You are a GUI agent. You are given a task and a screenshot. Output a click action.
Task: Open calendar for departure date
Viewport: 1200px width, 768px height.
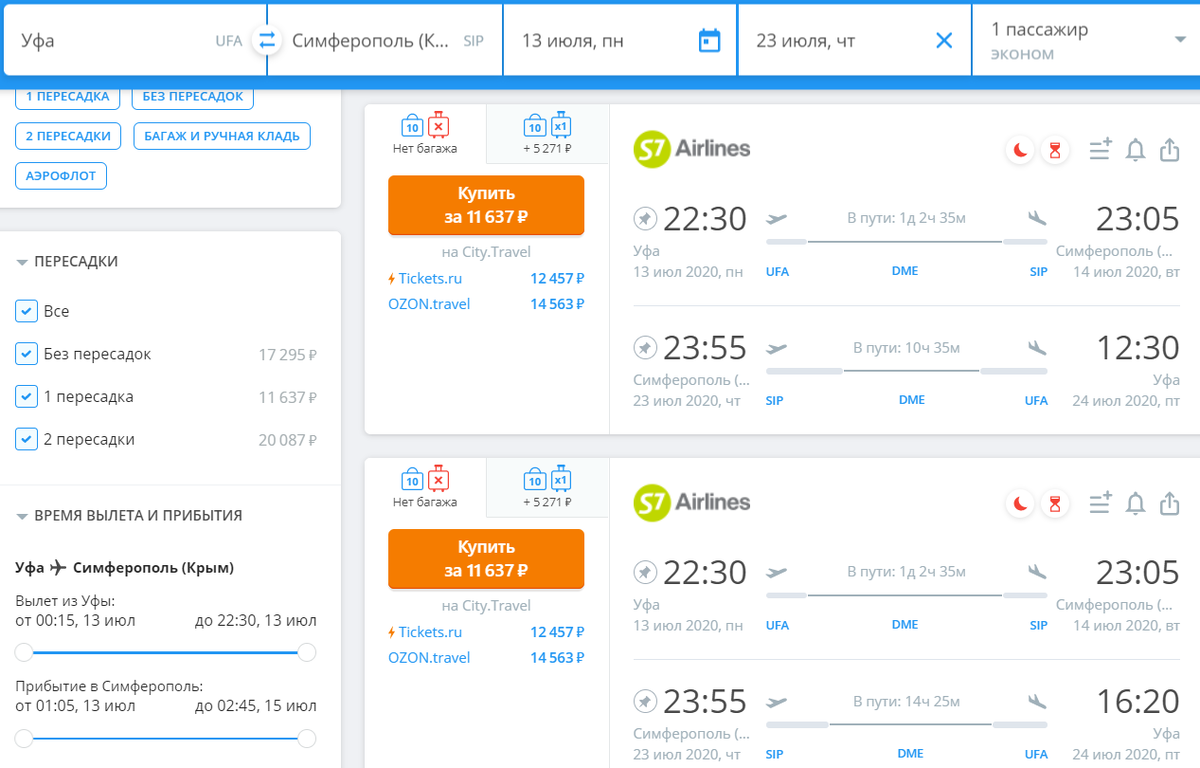(x=709, y=41)
